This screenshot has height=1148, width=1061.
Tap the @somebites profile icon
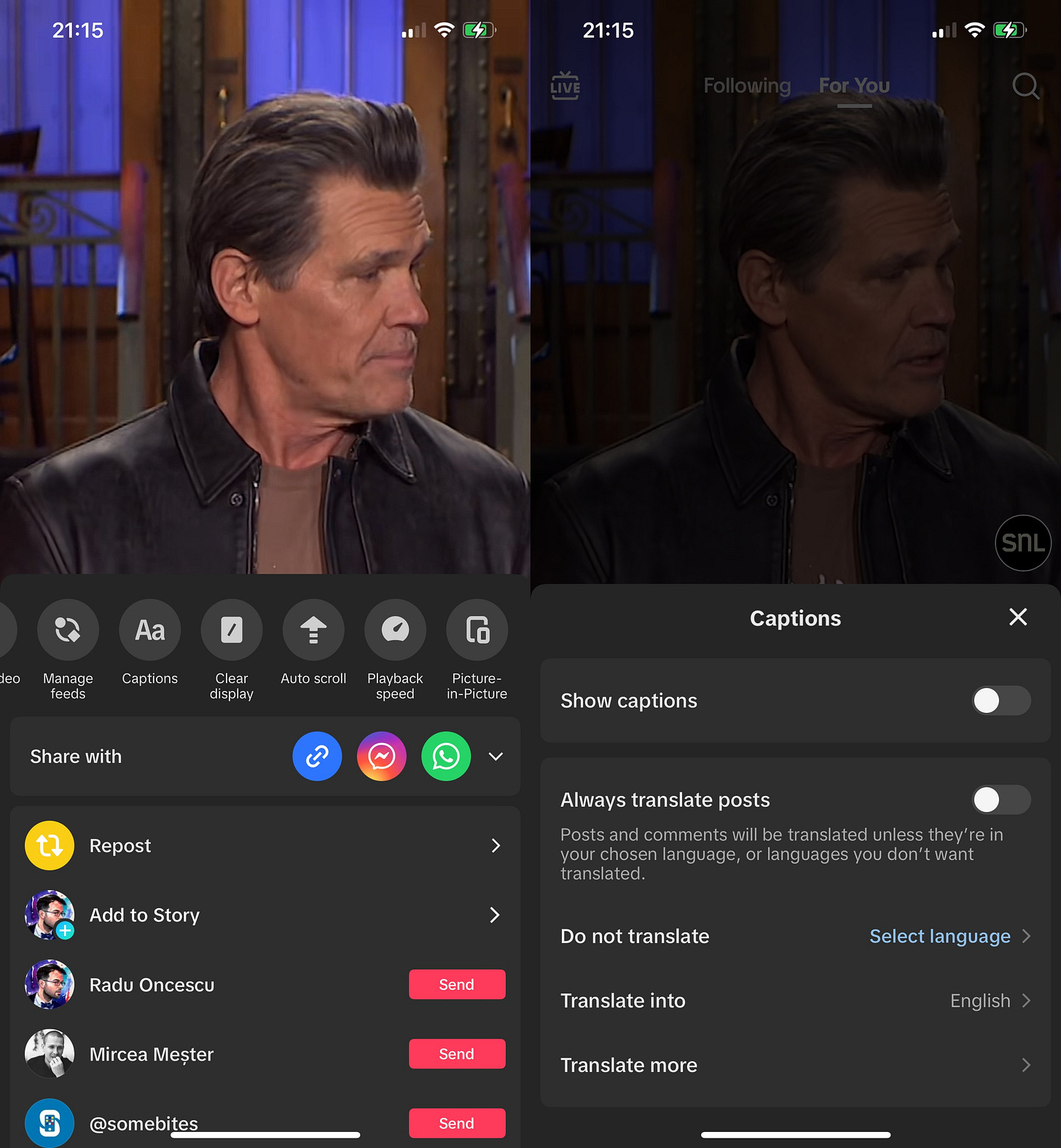tap(50, 1123)
